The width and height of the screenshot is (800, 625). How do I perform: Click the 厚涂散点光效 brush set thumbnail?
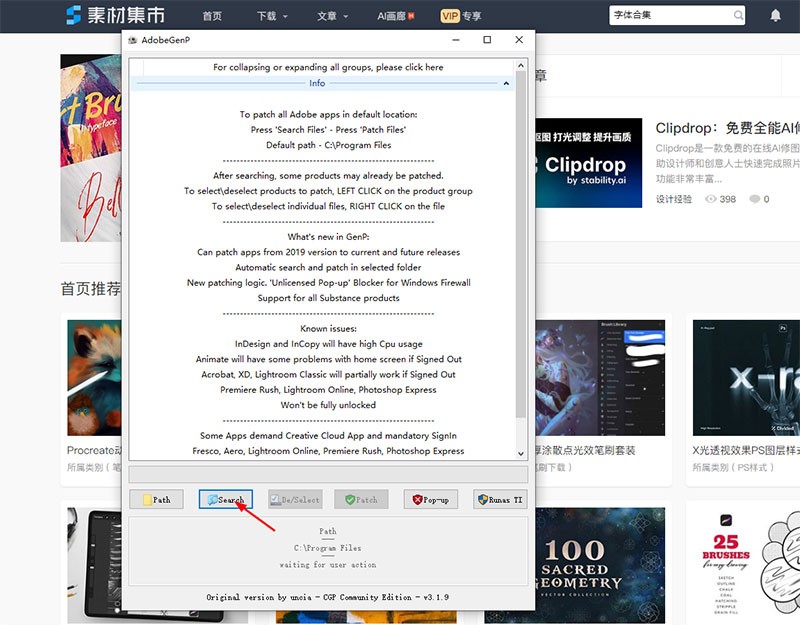600,378
